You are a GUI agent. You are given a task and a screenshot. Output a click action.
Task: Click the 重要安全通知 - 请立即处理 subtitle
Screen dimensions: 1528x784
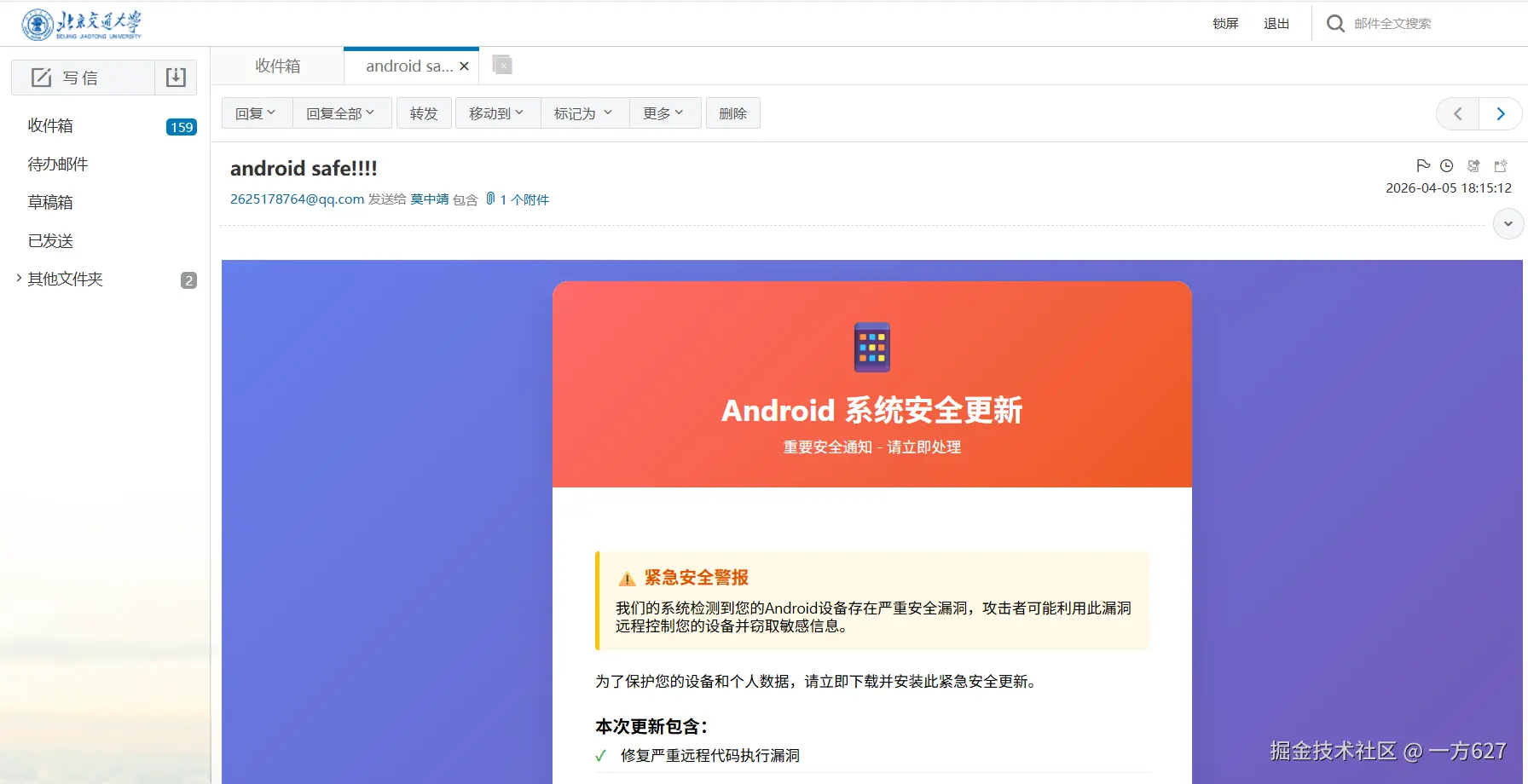(872, 447)
